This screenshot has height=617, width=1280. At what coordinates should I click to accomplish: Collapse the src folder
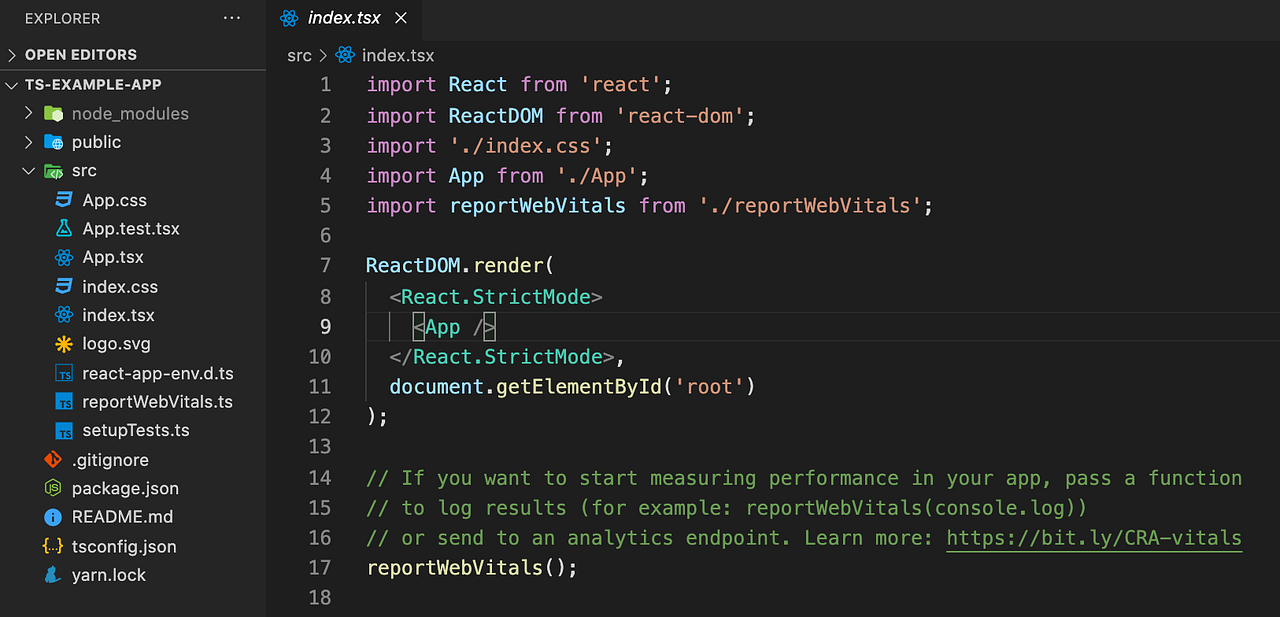coord(28,171)
